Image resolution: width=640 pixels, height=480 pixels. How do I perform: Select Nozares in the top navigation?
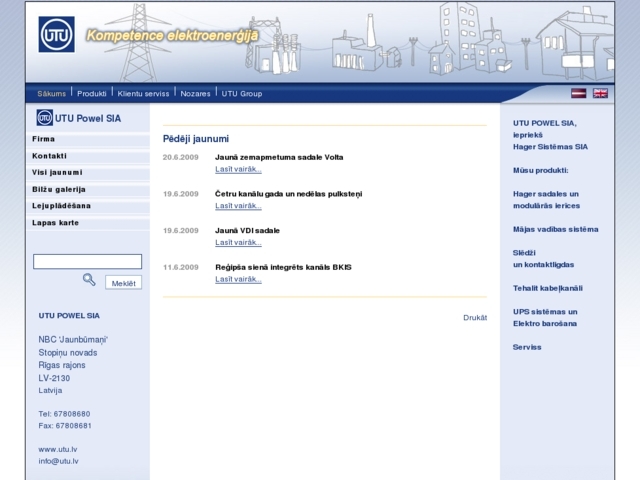click(195, 93)
